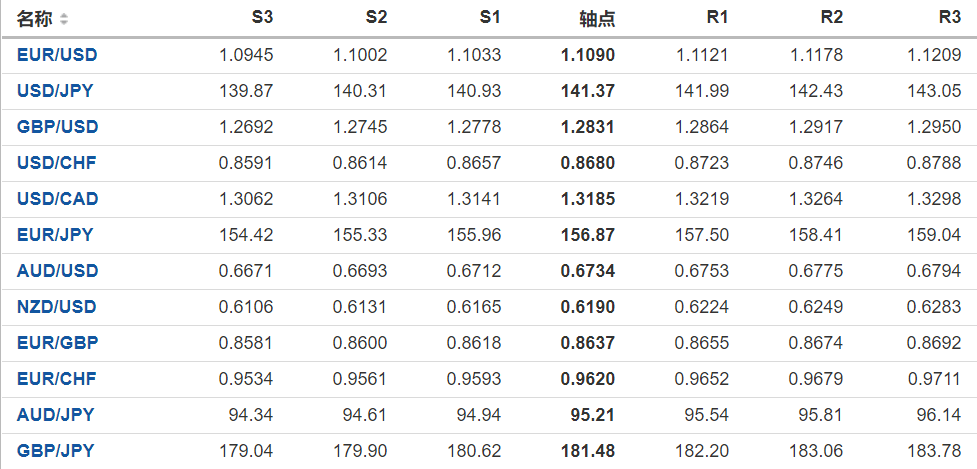This screenshot has height=469, width=977.
Task: Click the sort arrows icon beside 名称
Action: [x=65, y=19]
